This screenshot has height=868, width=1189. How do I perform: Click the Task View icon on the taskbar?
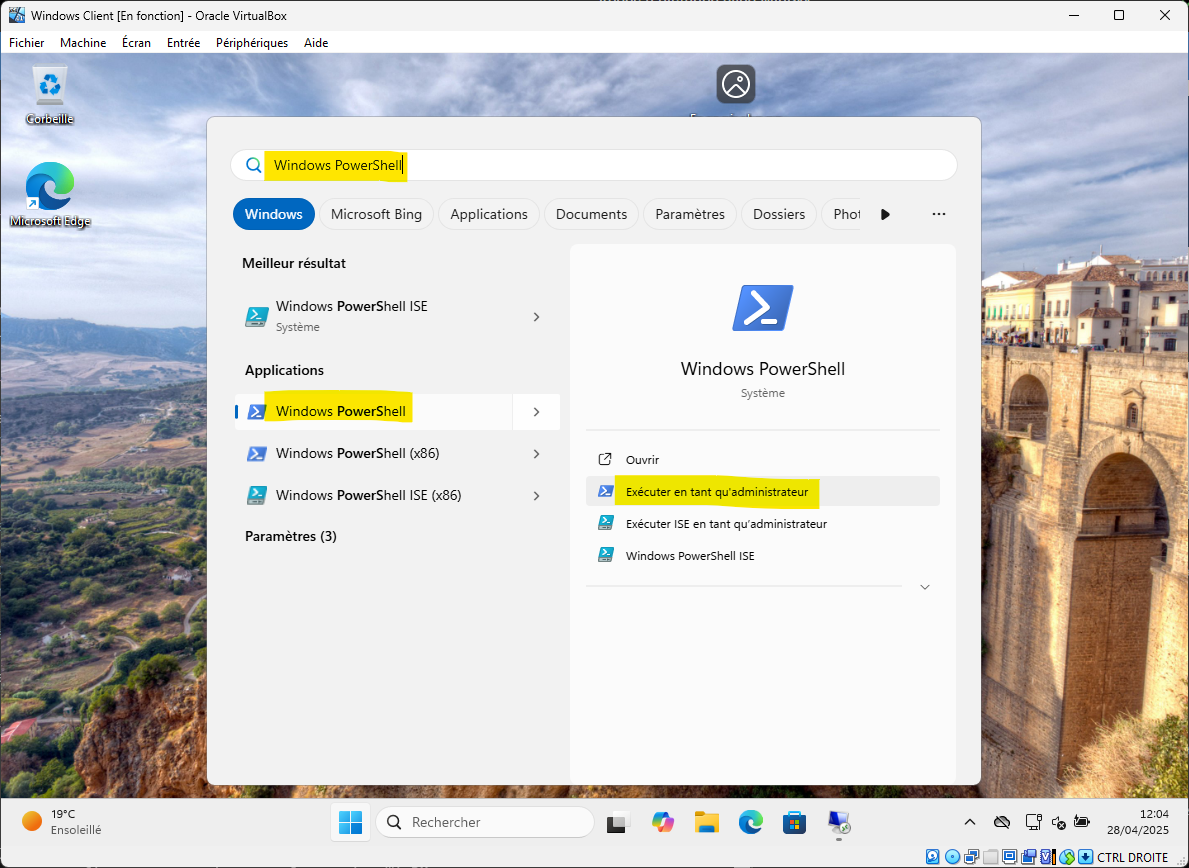click(618, 822)
